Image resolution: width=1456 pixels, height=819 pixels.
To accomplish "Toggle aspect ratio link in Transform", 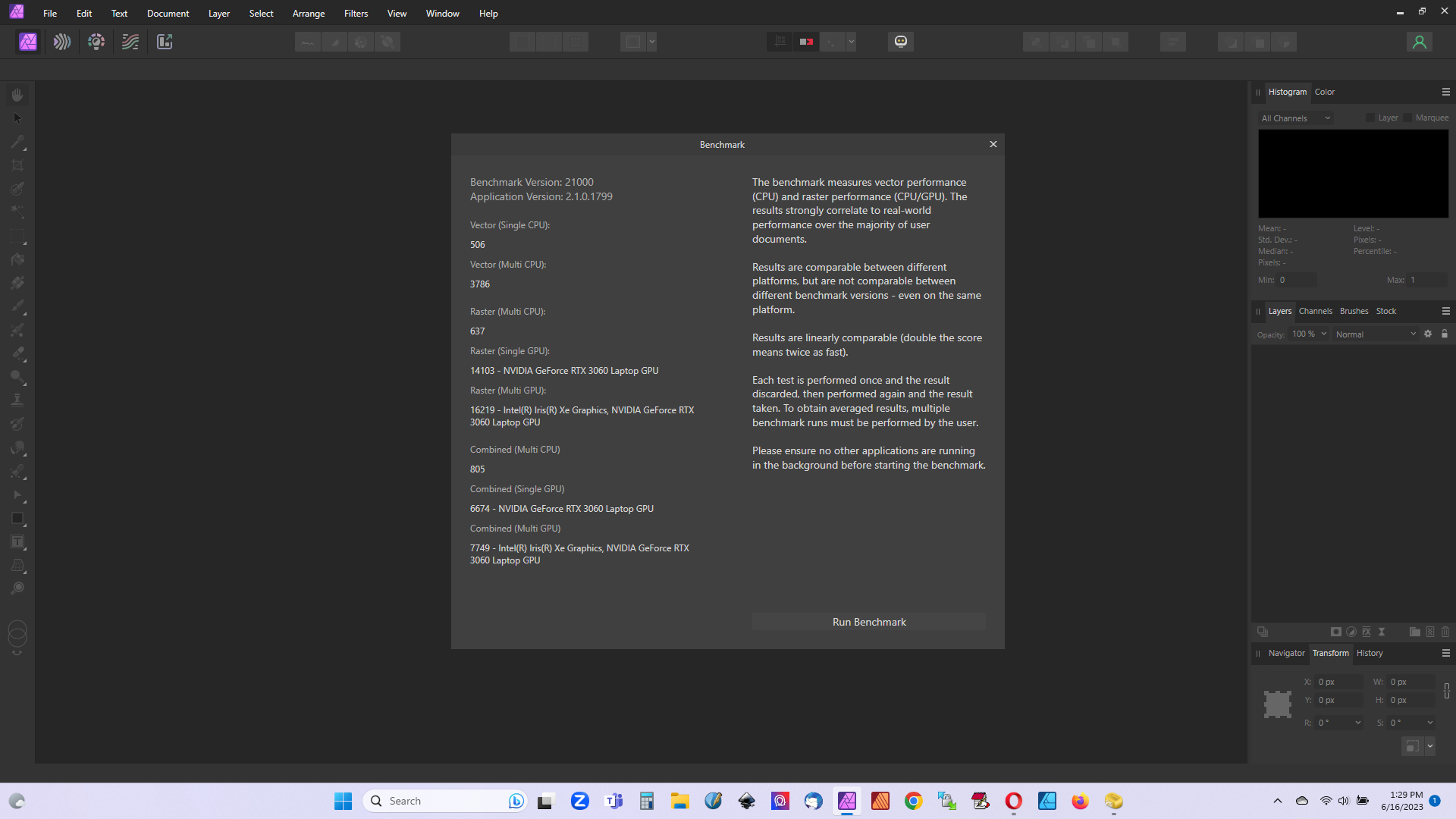I will tap(1447, 691).
